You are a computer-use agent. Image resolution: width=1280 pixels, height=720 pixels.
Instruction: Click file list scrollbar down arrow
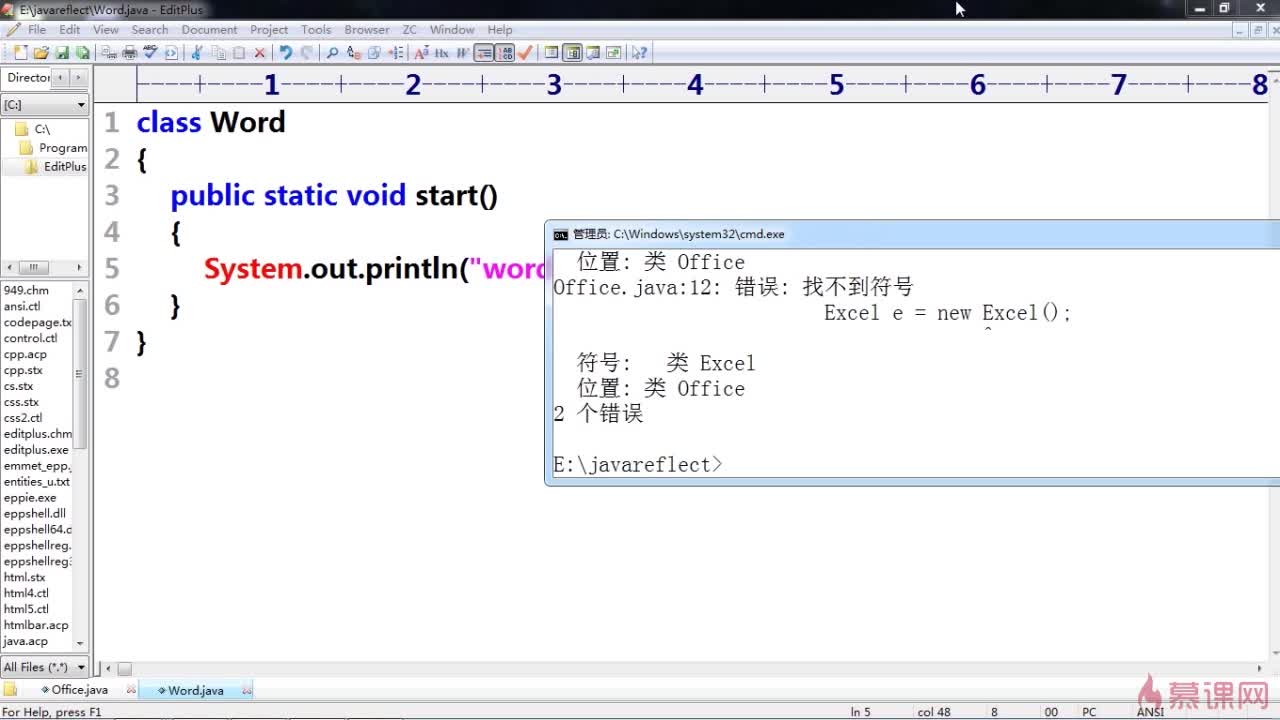click(81, 645)
